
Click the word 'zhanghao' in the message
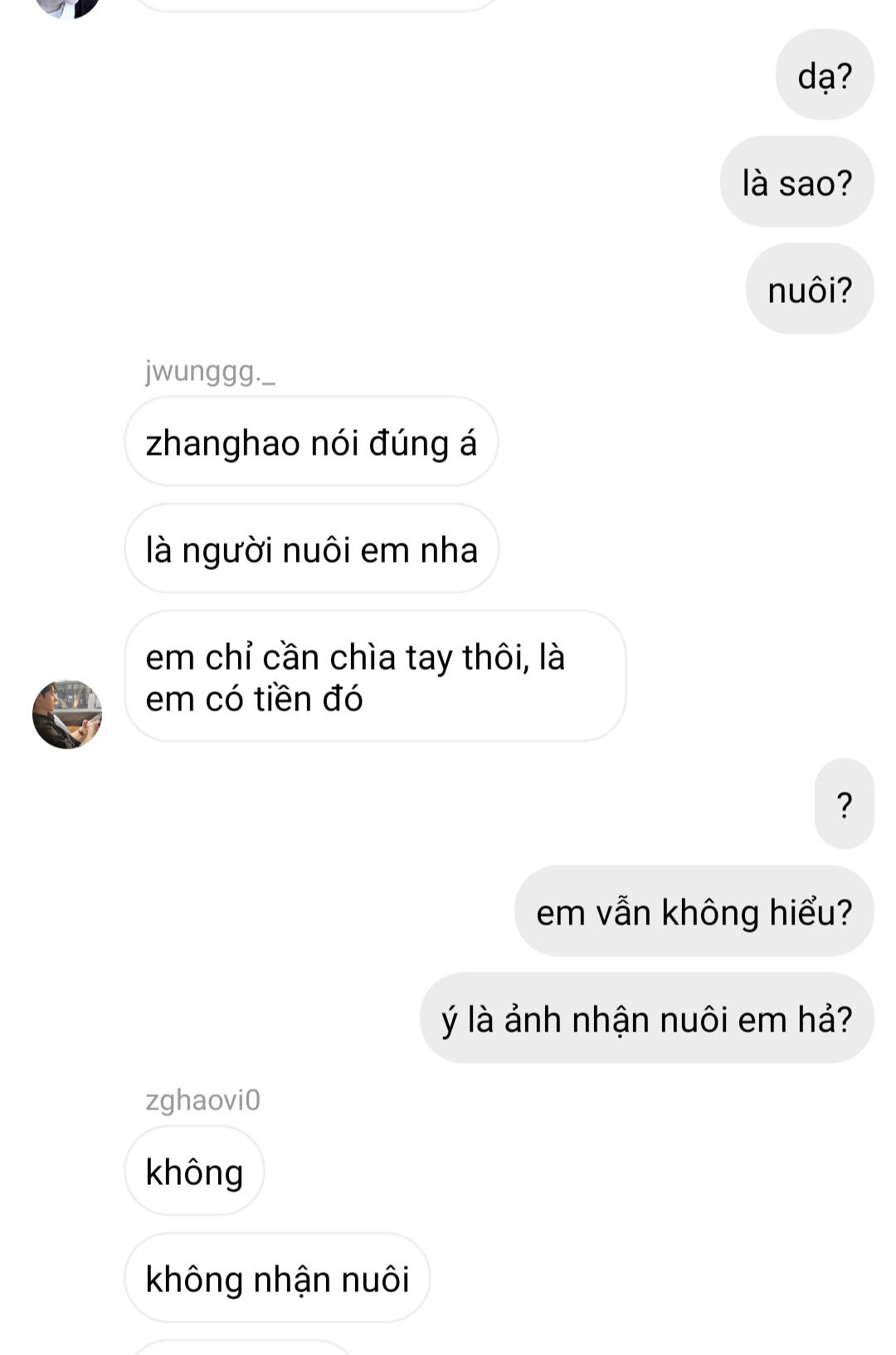click(222, 443)
